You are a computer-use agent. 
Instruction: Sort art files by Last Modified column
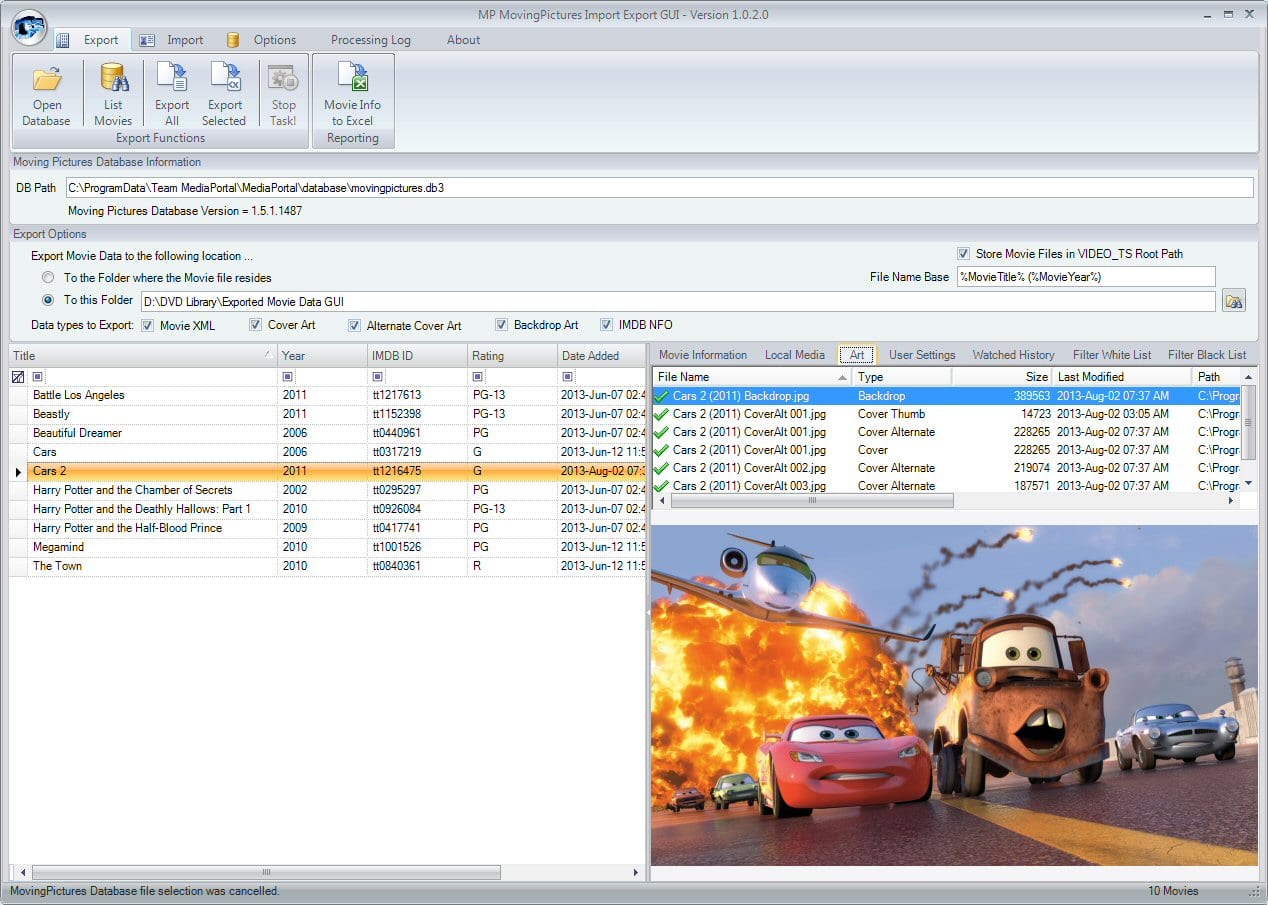click(x=1122, y=377)
